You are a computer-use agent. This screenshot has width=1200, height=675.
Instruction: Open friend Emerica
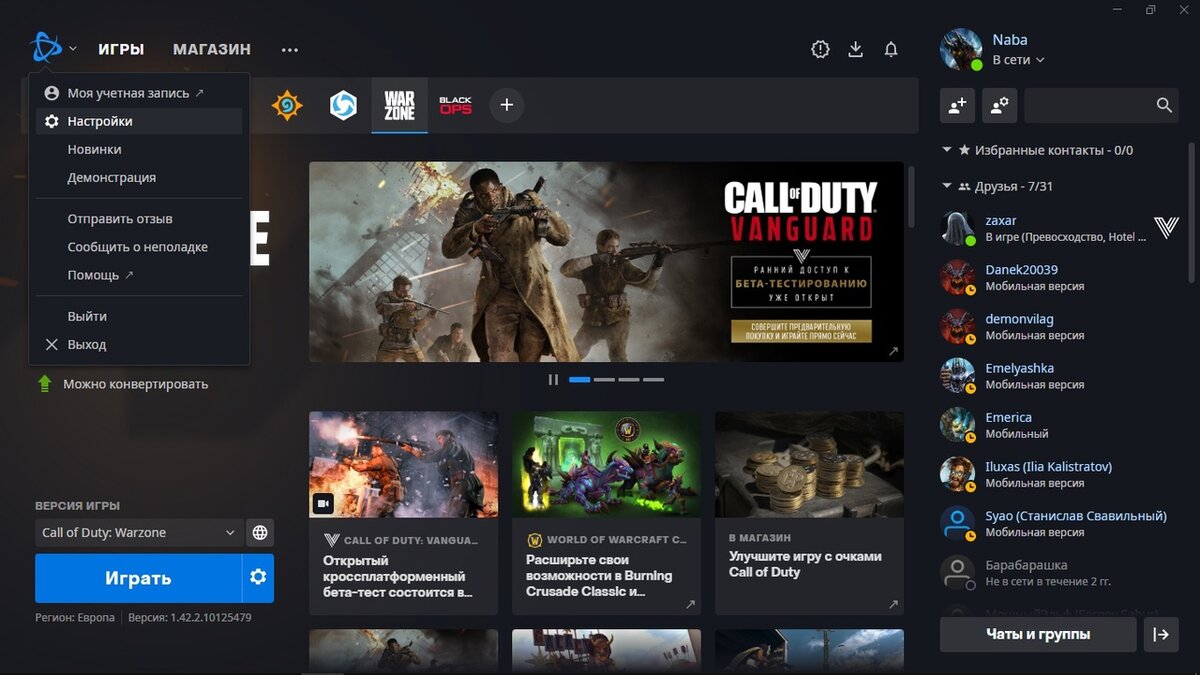(1060, 425)
